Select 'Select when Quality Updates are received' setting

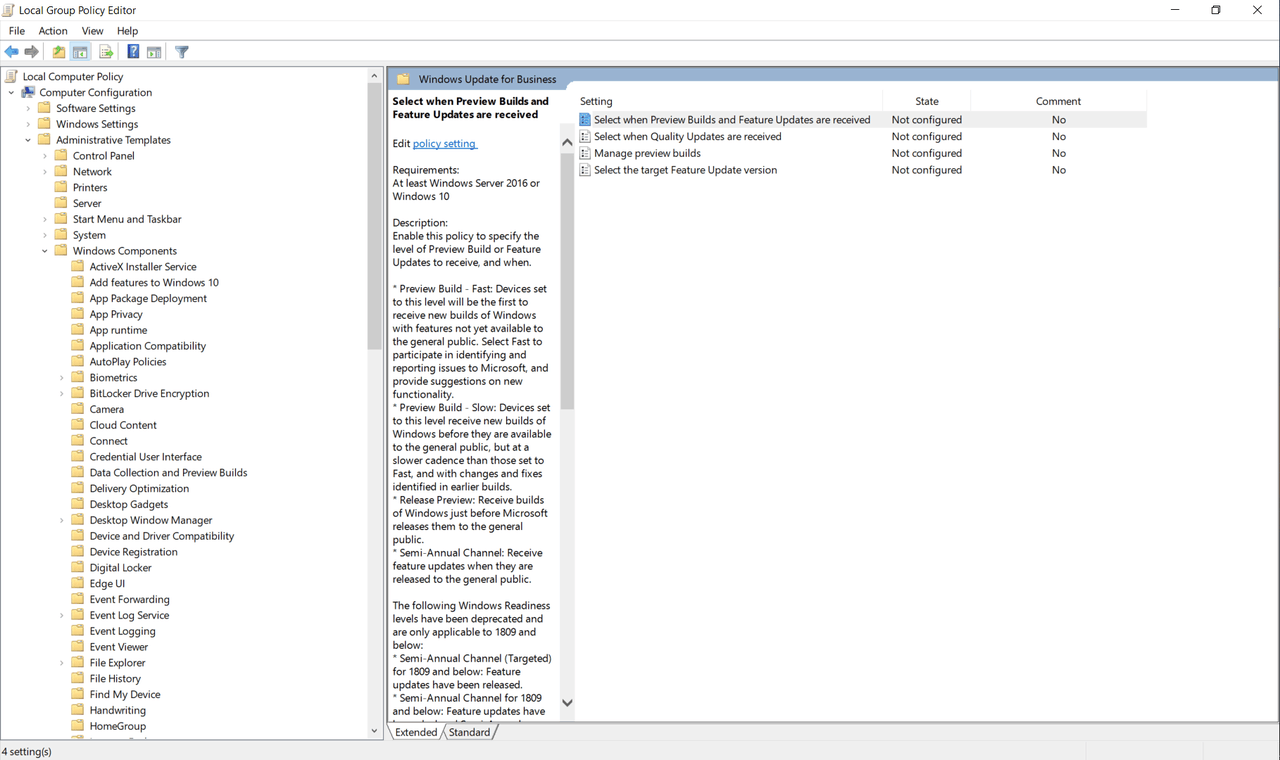click(x=688, y=137)
